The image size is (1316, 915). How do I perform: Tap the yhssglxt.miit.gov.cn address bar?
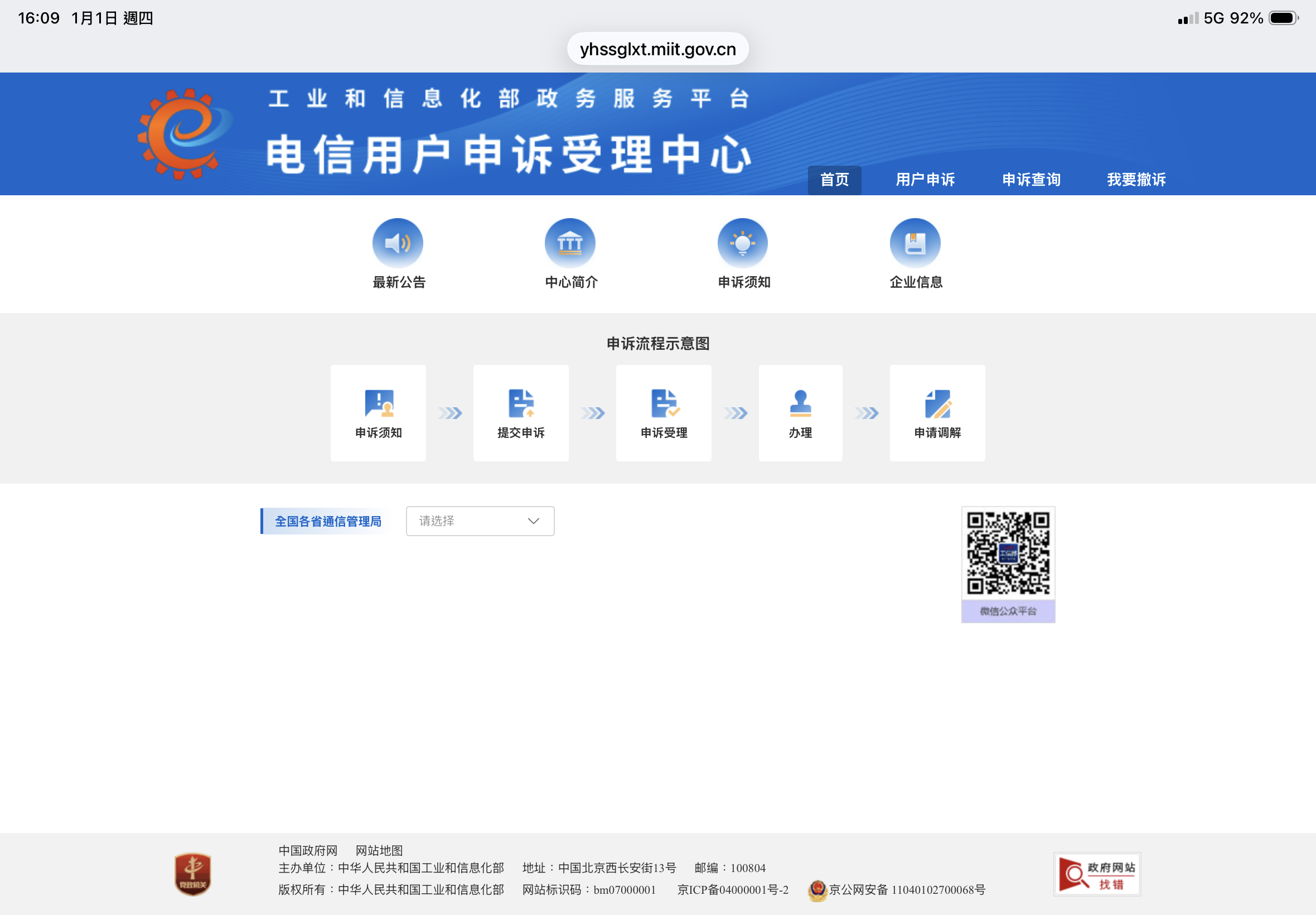[x=657, y=49]
